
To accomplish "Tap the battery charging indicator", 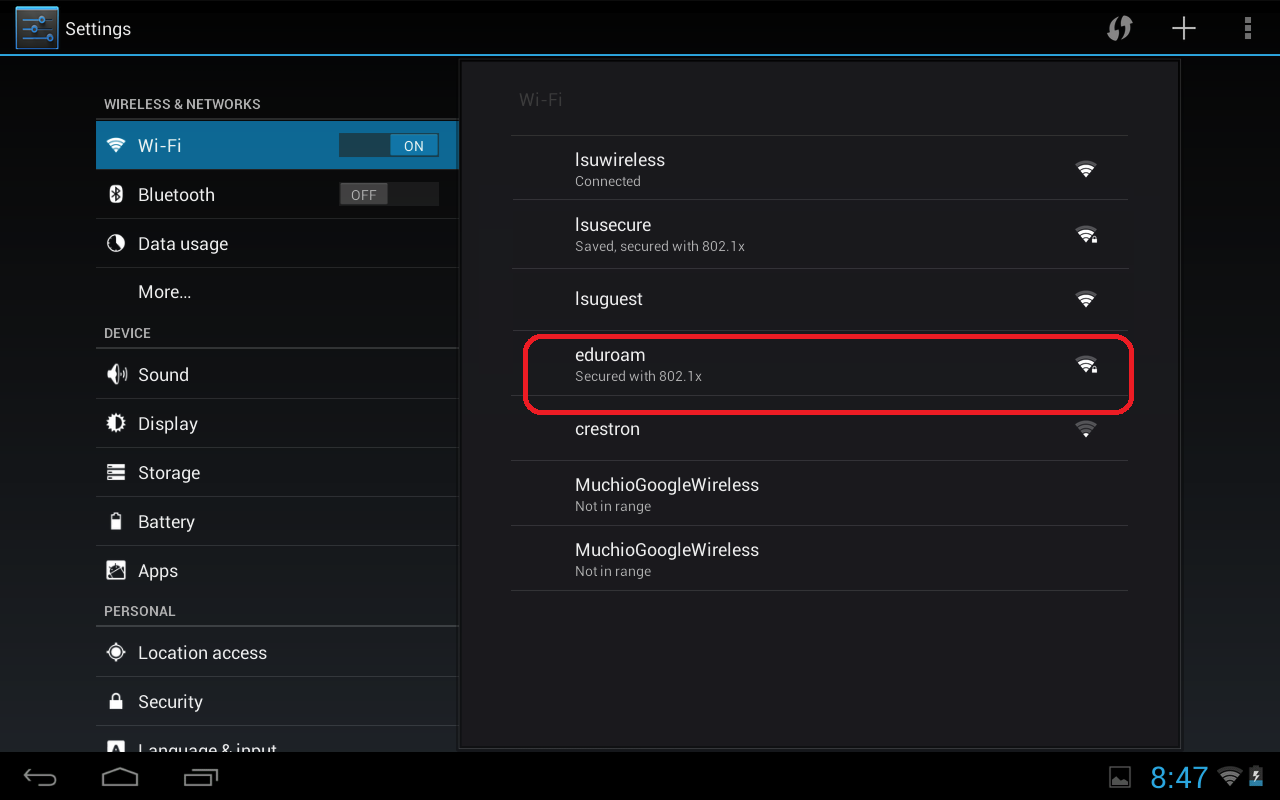I will pyautogui.click(x=1256, y=776).
